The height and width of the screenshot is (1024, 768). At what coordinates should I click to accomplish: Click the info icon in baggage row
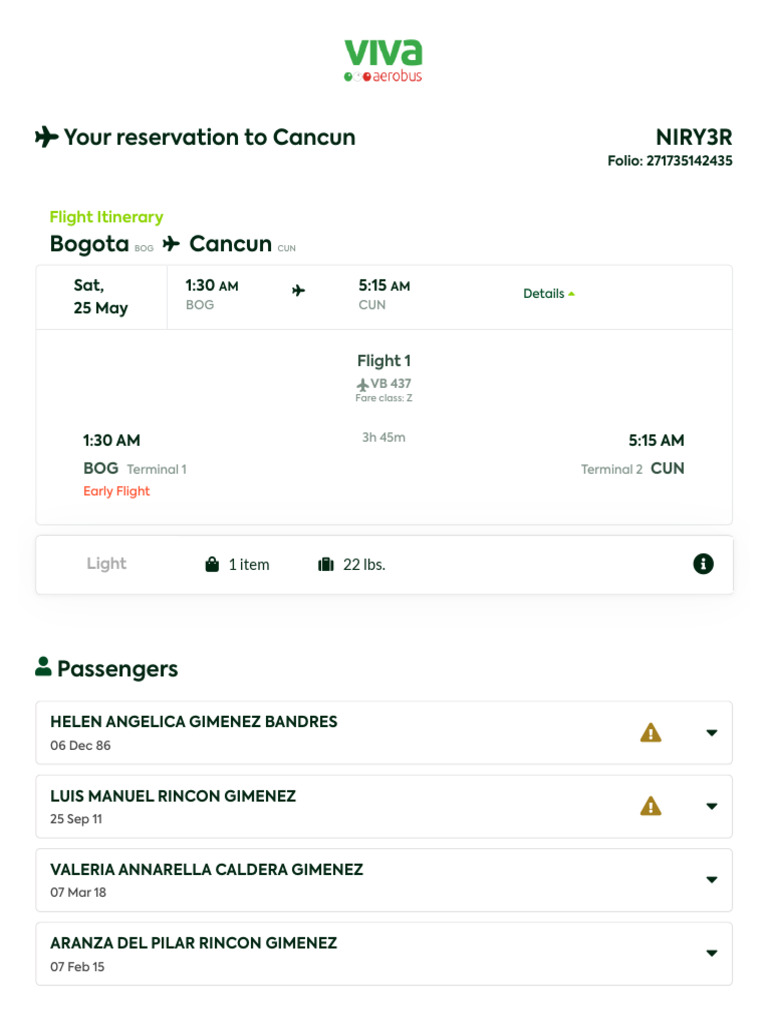coord(703,564)
